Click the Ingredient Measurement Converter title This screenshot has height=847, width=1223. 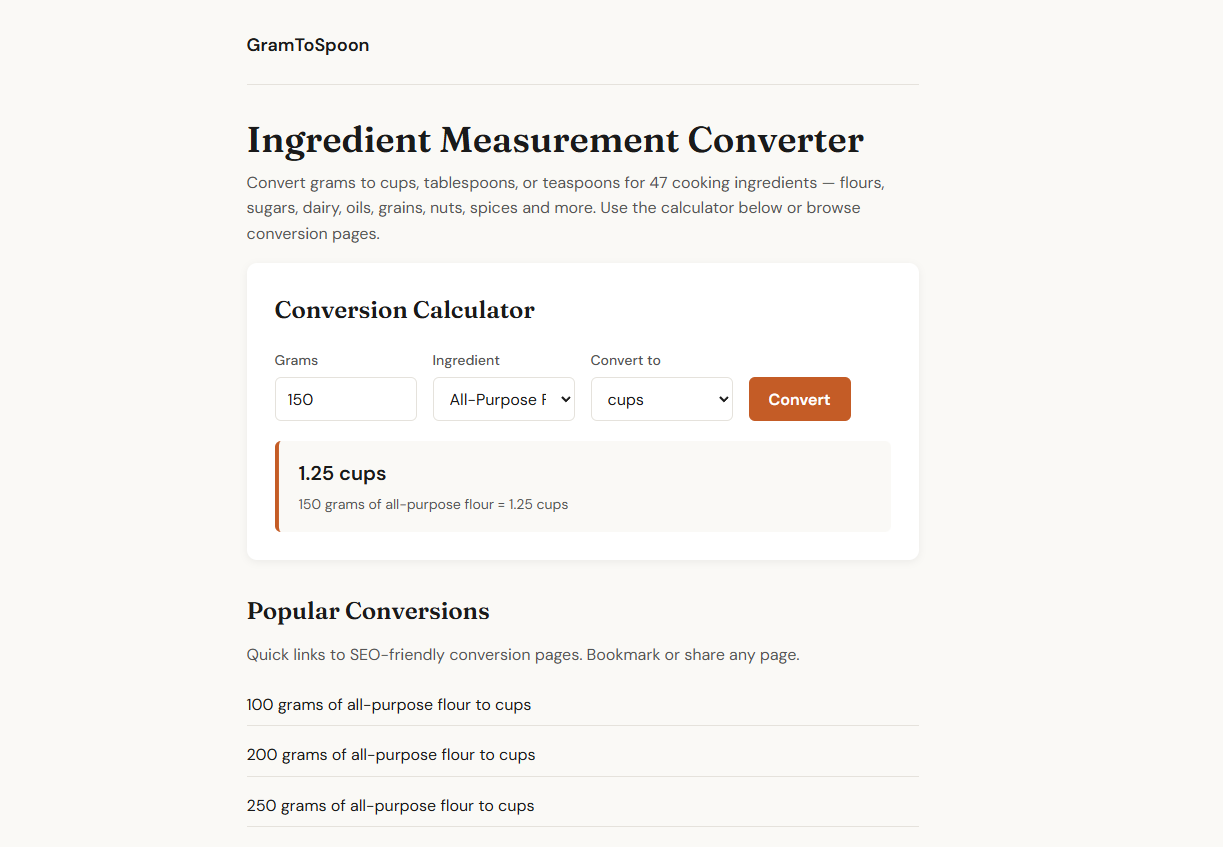(555, 140)
